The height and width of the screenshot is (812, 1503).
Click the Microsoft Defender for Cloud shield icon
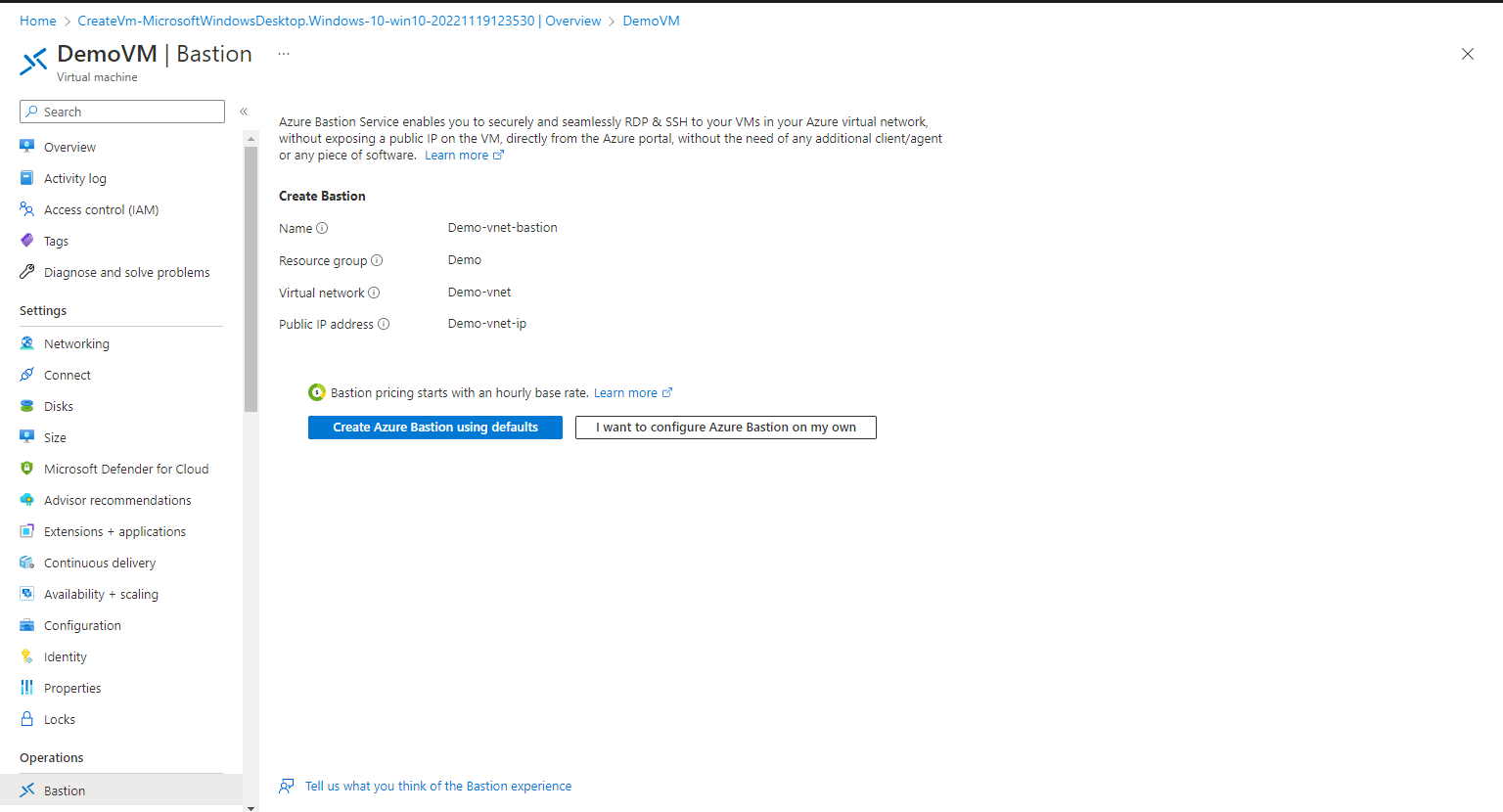pos(27,469)
